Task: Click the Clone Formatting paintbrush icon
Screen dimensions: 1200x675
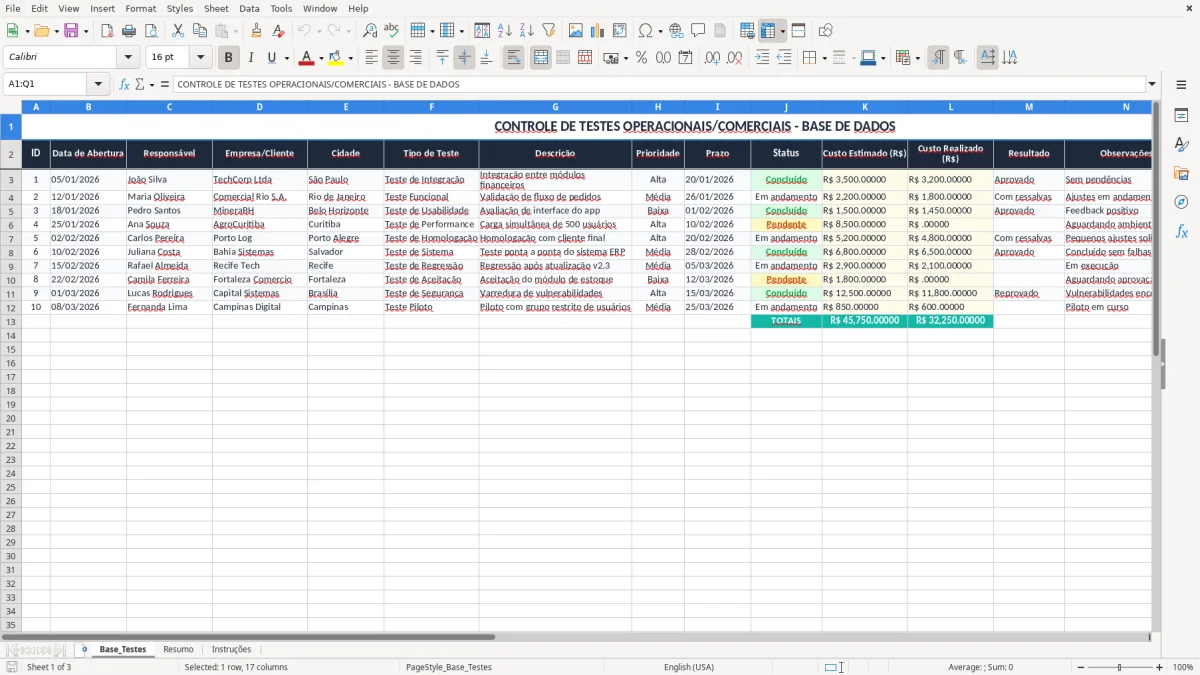Action: click(x=257, y=31)
